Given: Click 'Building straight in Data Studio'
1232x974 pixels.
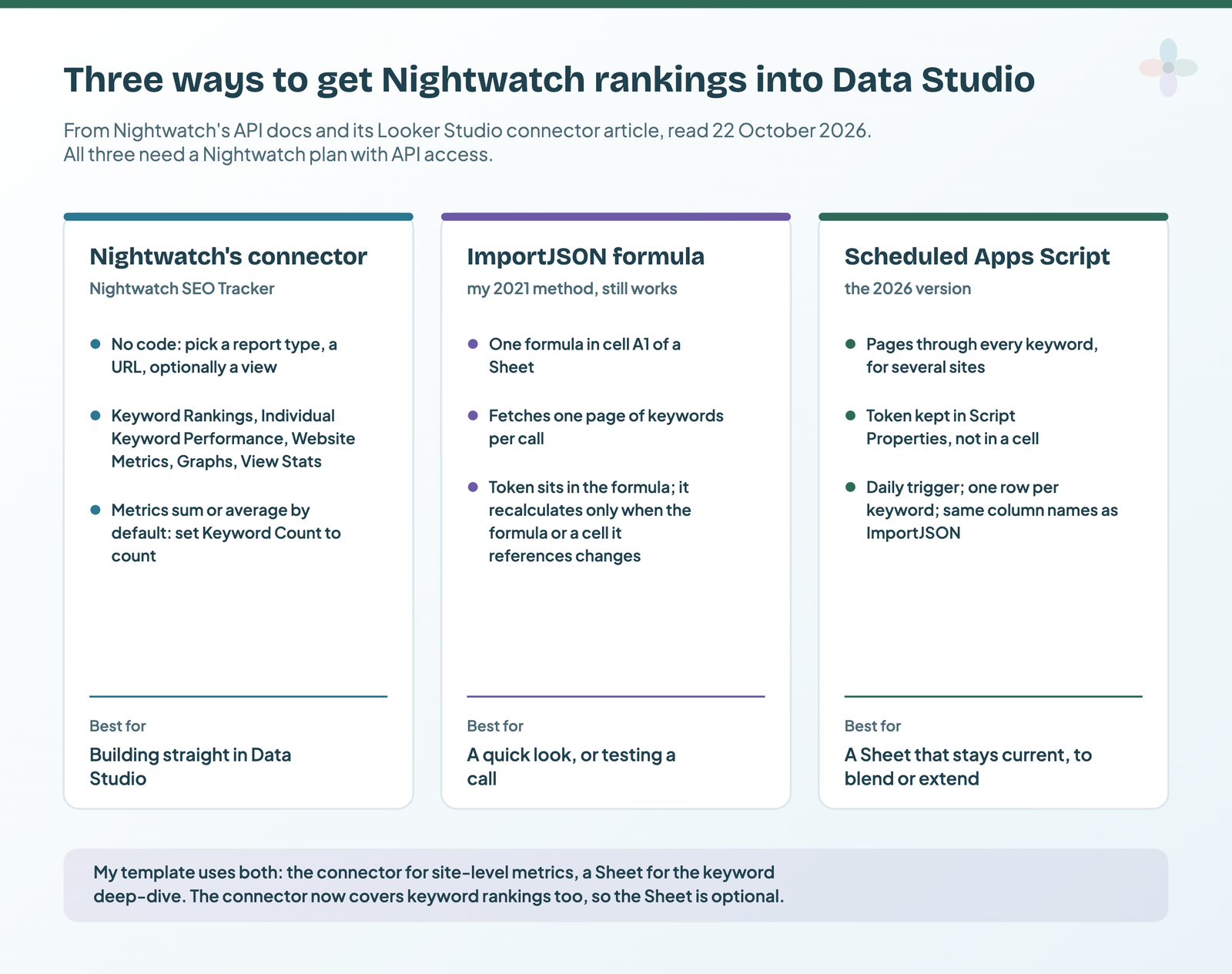Looking at the screenshot, I should click(x=190, y=767).
